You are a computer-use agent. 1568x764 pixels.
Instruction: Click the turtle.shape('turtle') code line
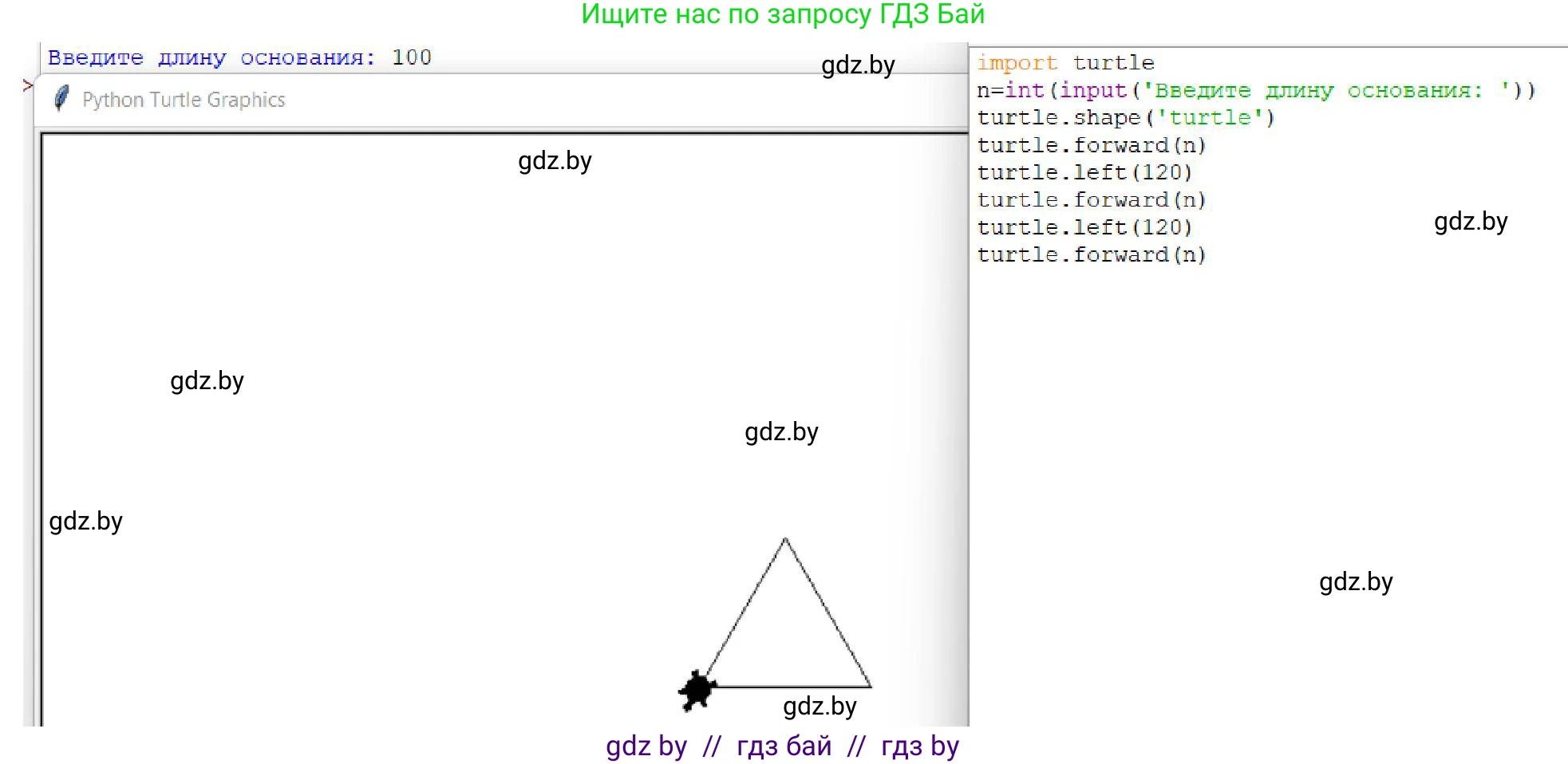1125,118
